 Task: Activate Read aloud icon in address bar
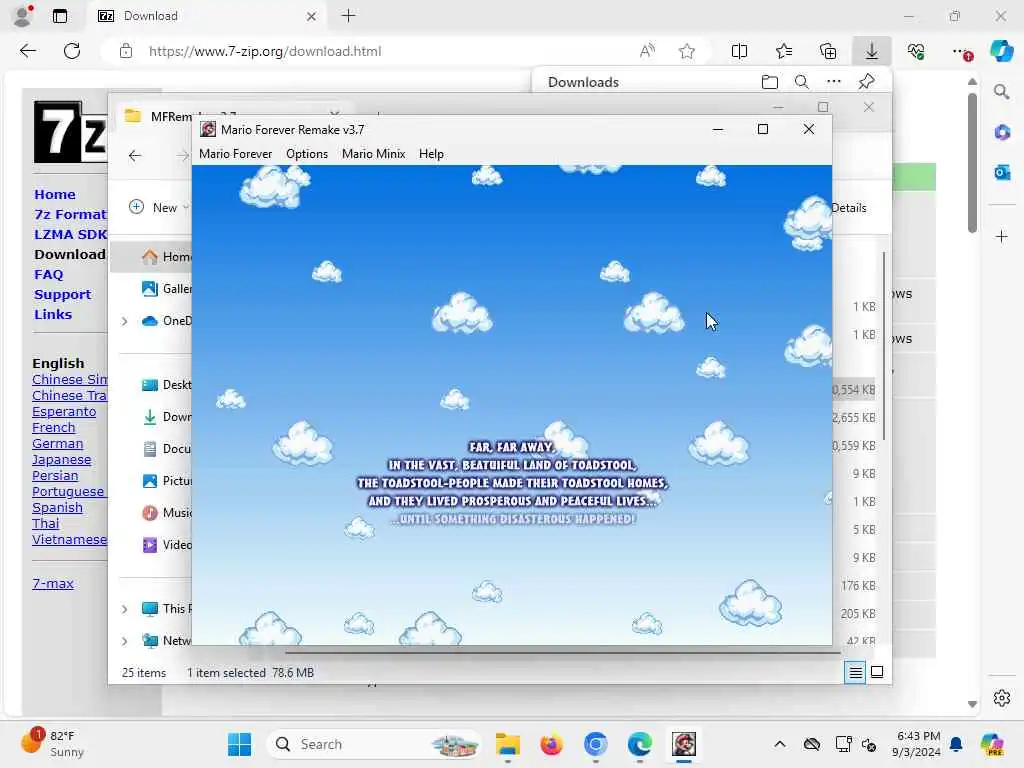click(x=647, y=51)
